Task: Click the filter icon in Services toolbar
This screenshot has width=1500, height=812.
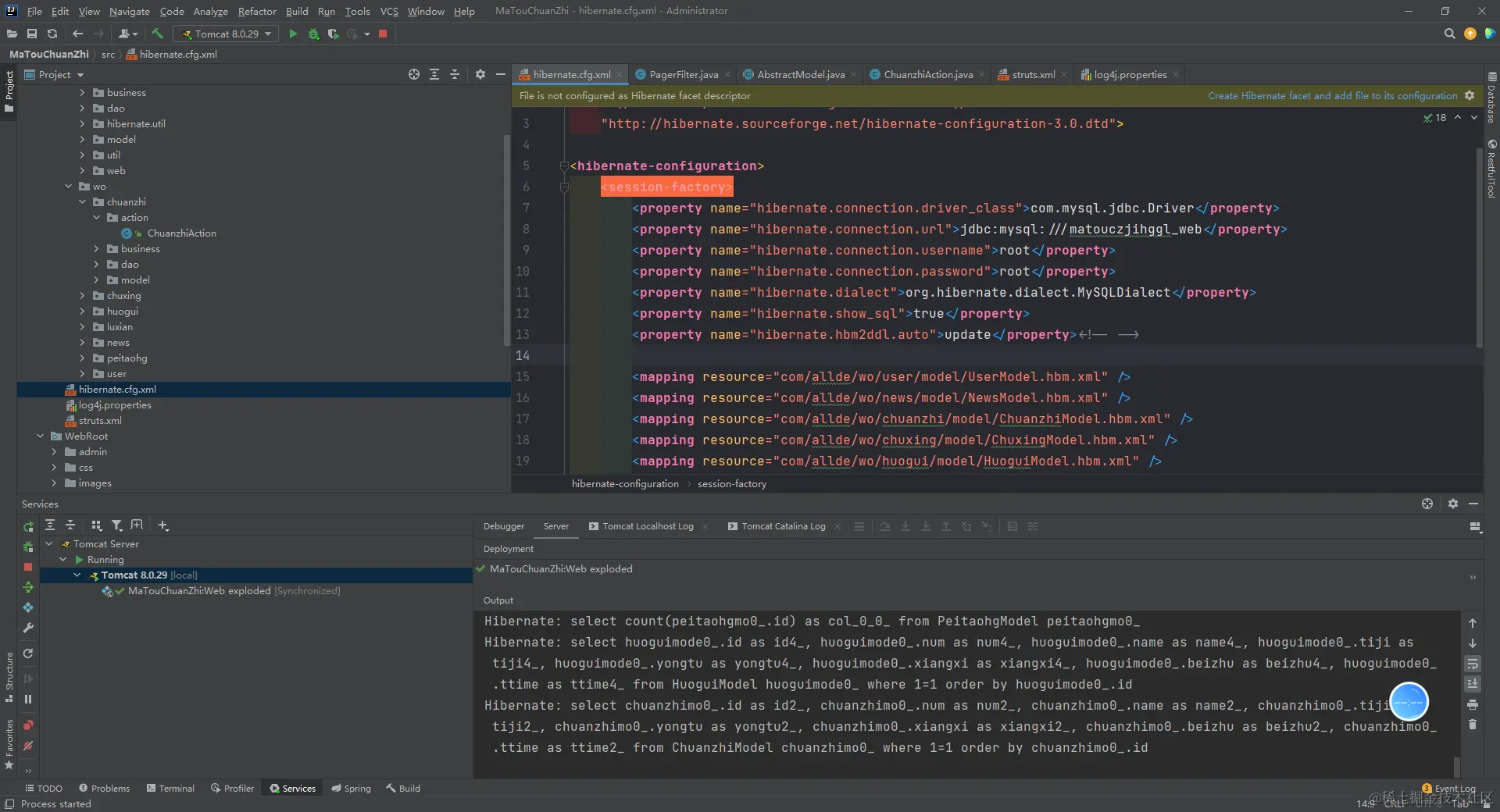Action: pyautogui.click(x=116, y=525)
